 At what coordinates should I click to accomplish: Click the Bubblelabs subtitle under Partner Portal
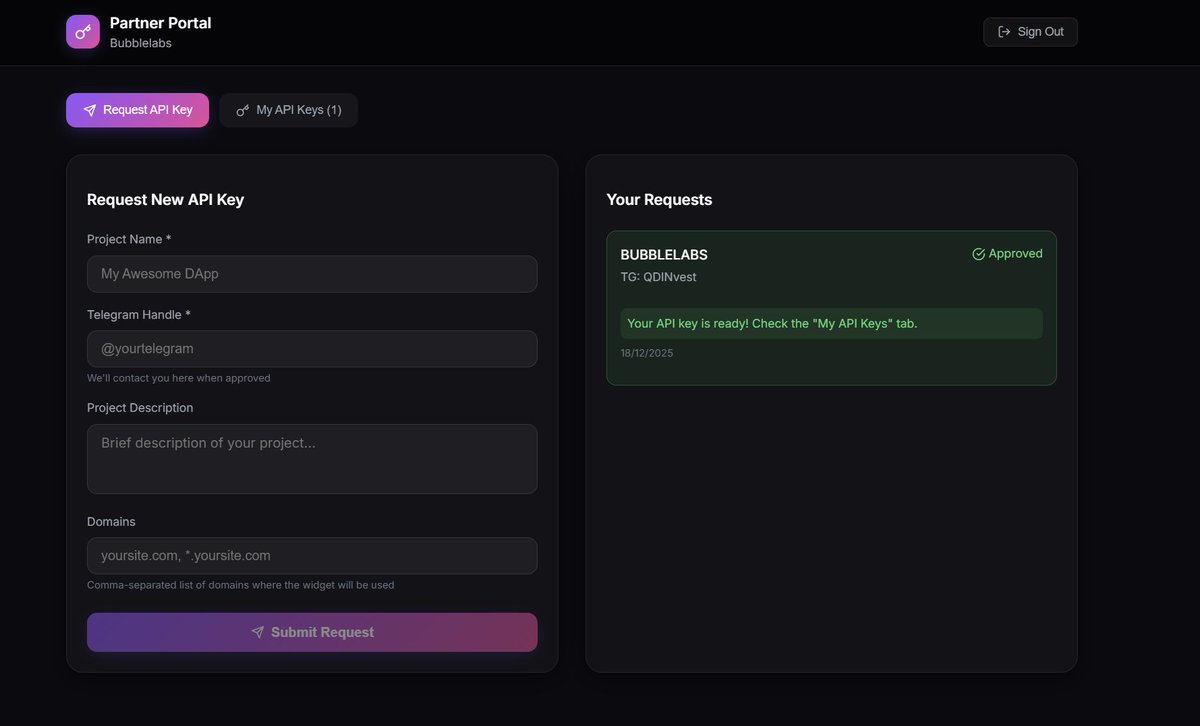[139, 43]
